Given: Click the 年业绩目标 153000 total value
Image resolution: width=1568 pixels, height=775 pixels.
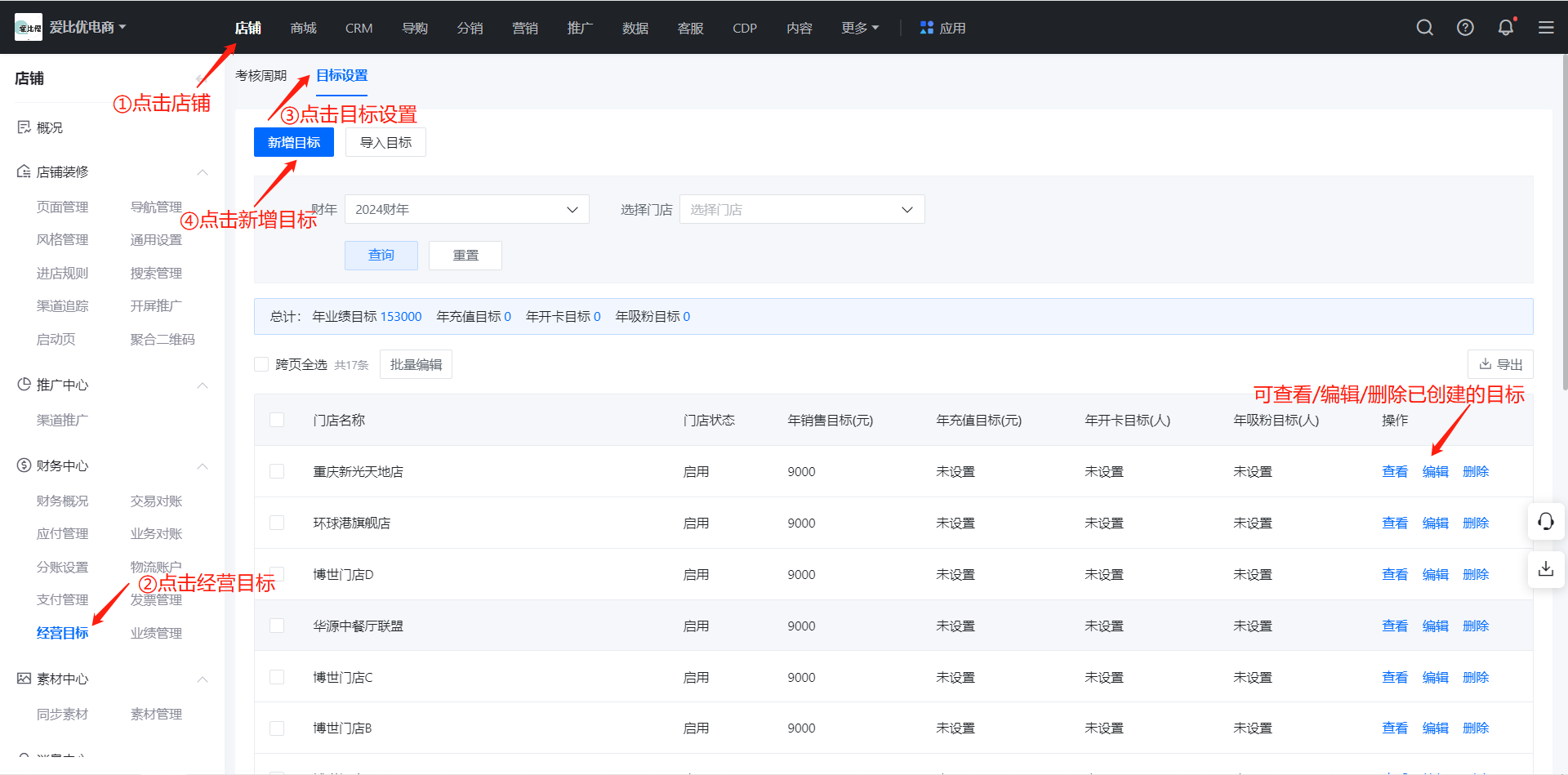Looking at the screenshot, I should [x=401, y=316].
